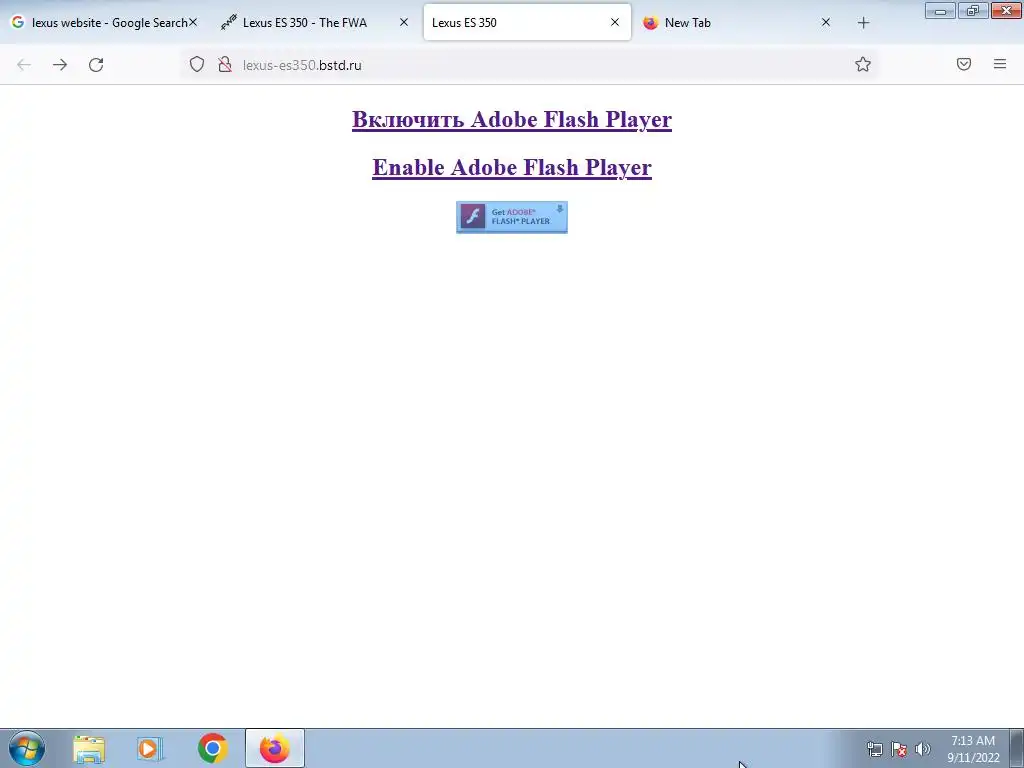Click the browser Back arrow

24,65
